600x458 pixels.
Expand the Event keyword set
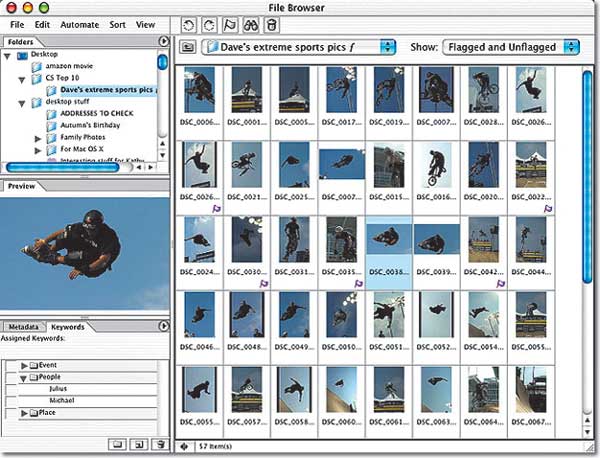pos(24,366)
